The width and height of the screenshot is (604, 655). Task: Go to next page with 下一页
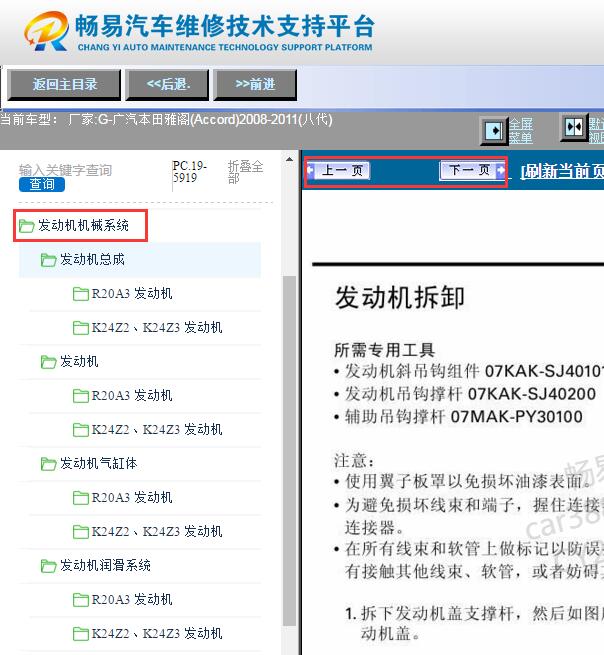pos(473,170)
